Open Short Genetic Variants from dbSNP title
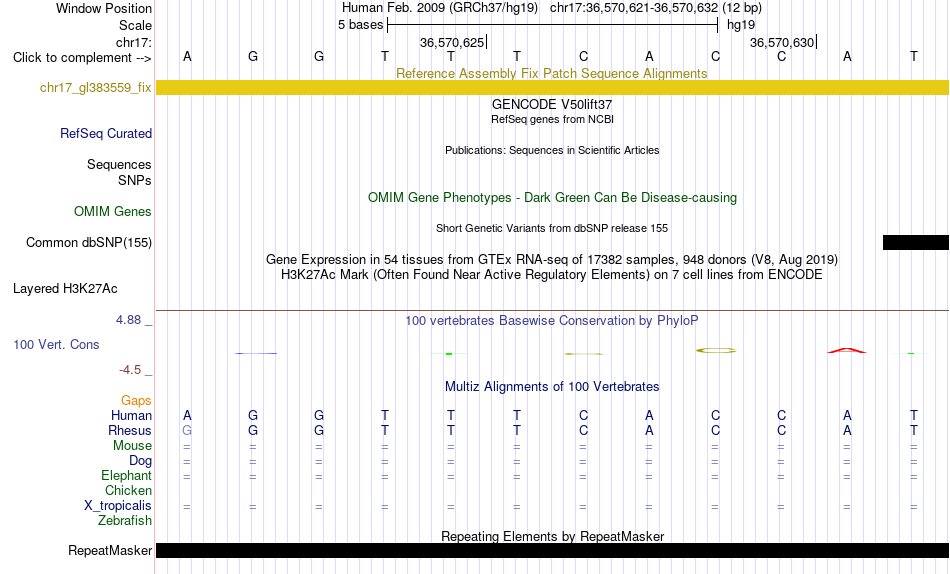Screen dimensions: 950x574 pyautogui.click(x=552, y=229)
